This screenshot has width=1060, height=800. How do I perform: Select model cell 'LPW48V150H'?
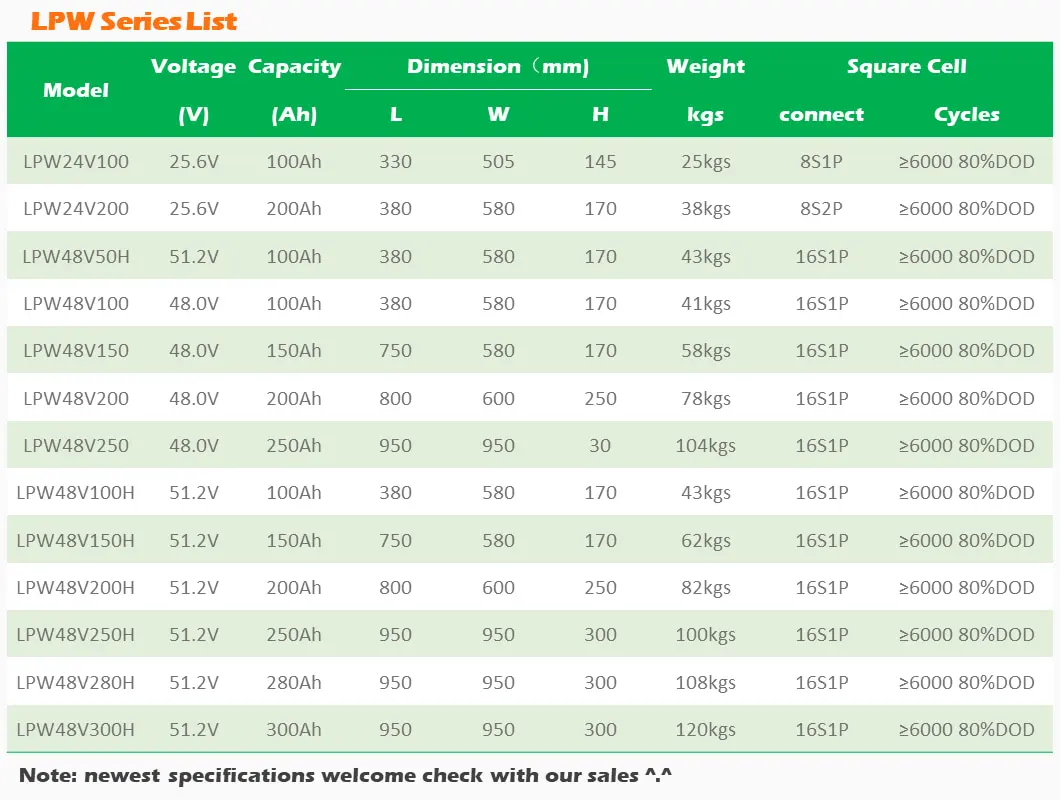[x=76, y=540]
